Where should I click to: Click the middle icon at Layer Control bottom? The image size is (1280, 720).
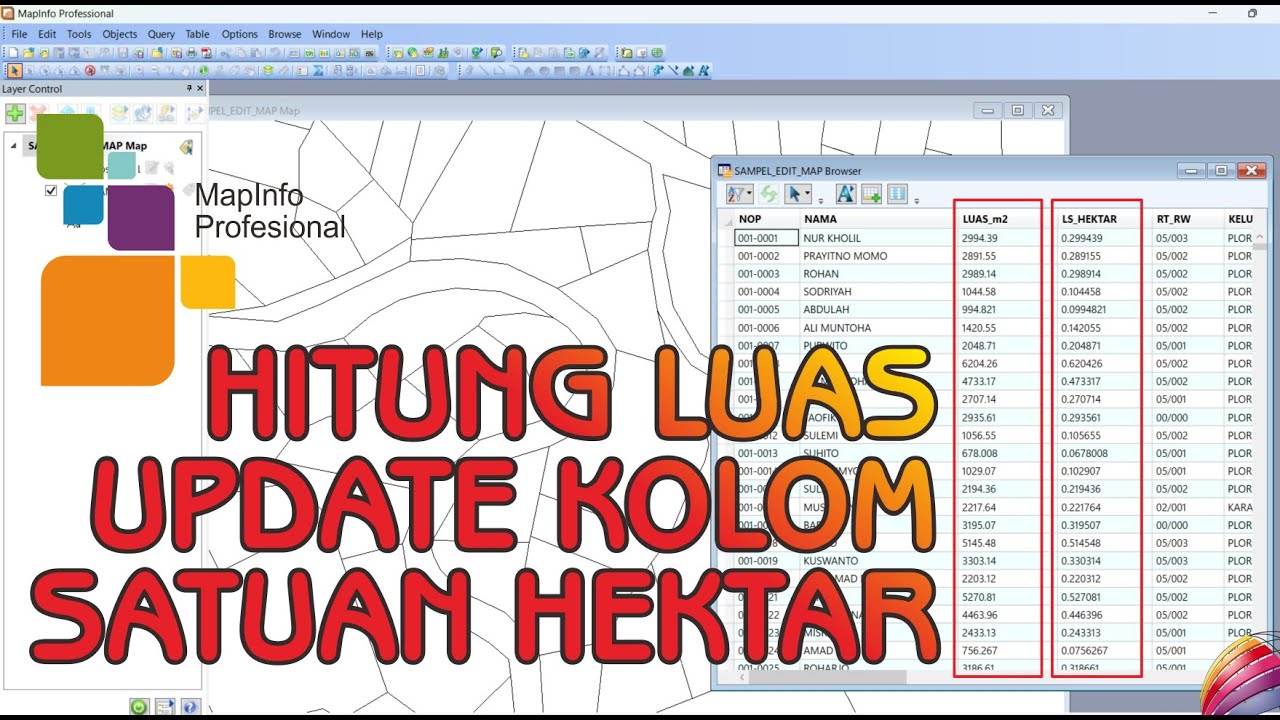tap(164, 707)
